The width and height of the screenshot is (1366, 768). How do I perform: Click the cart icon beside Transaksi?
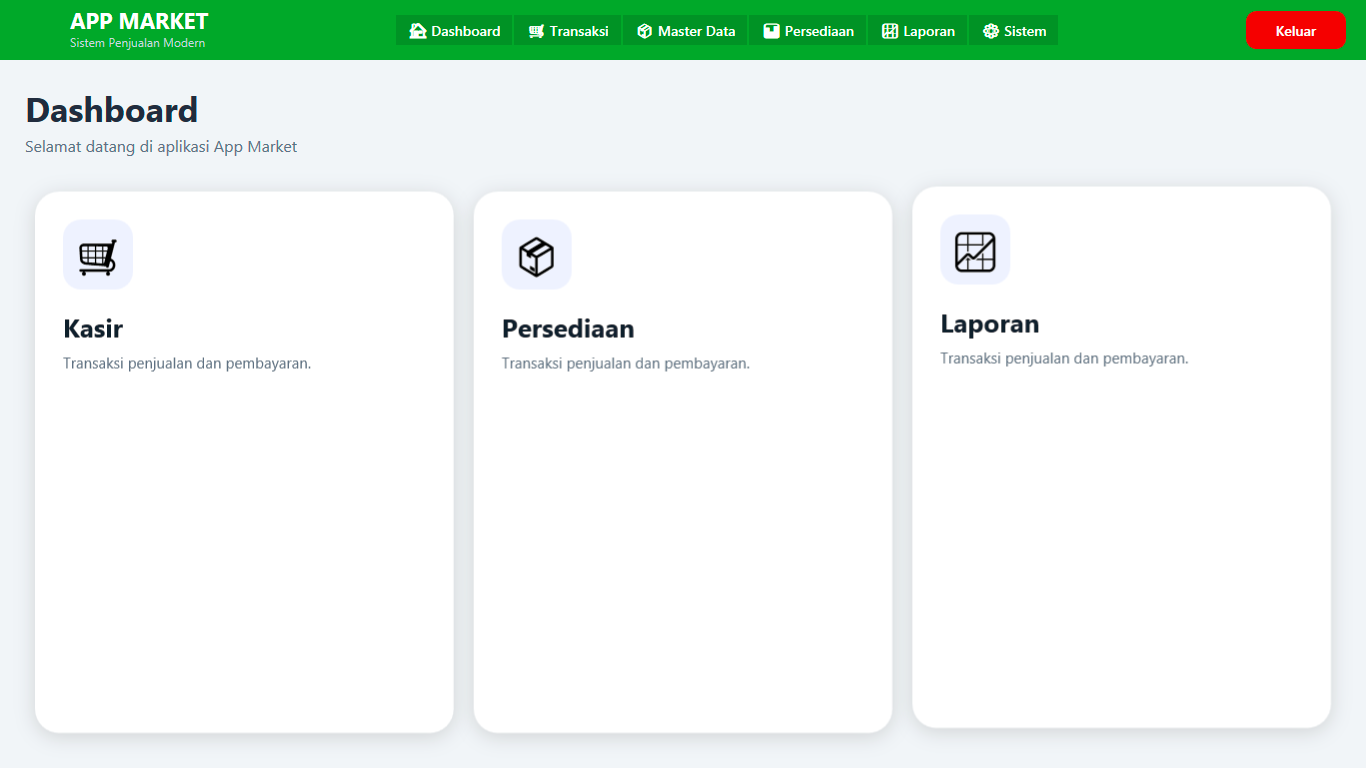pos(536,31)
